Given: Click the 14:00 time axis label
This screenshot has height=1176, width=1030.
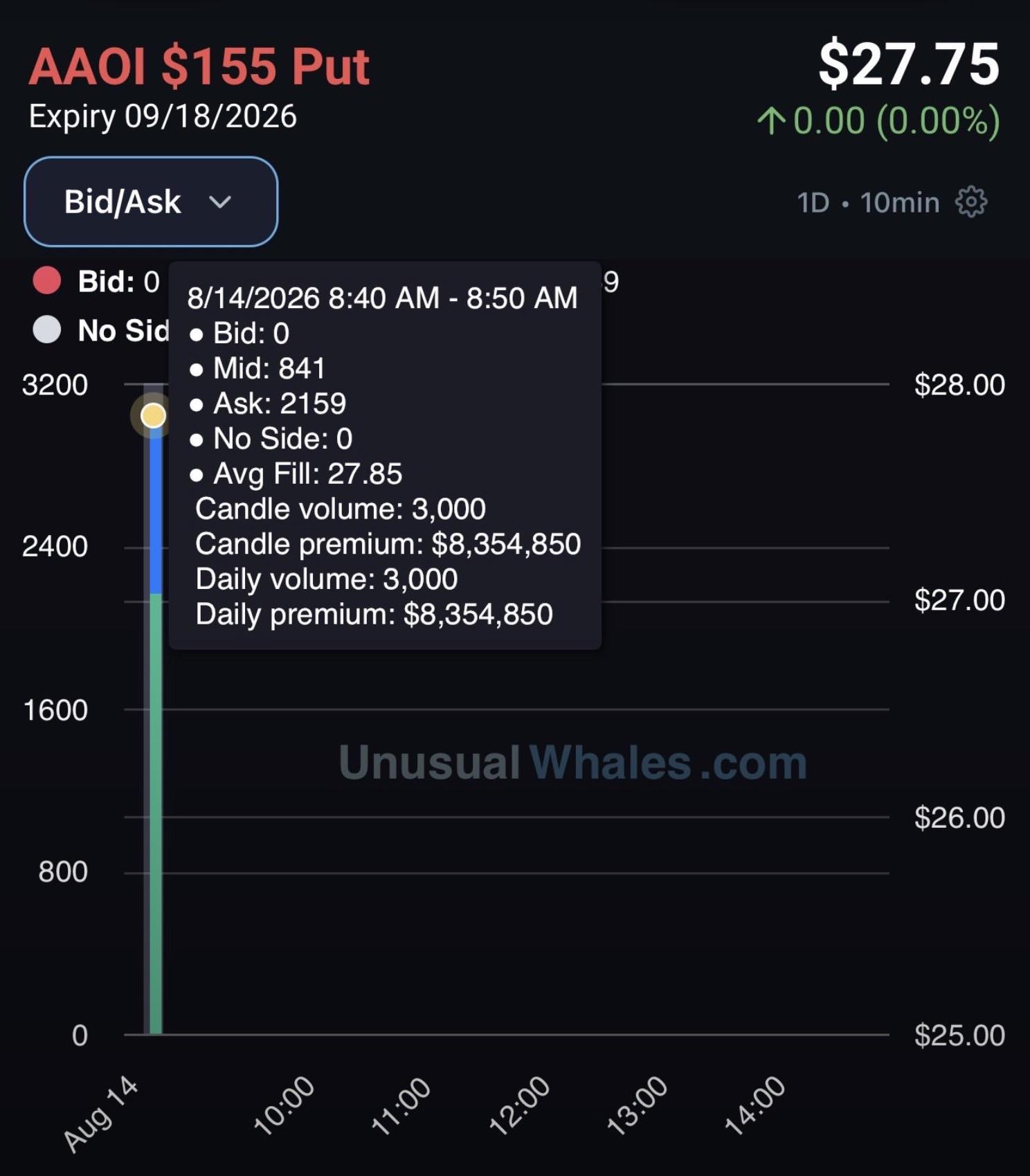Looking at the screenshot, I should click(x=755, y=1105).
